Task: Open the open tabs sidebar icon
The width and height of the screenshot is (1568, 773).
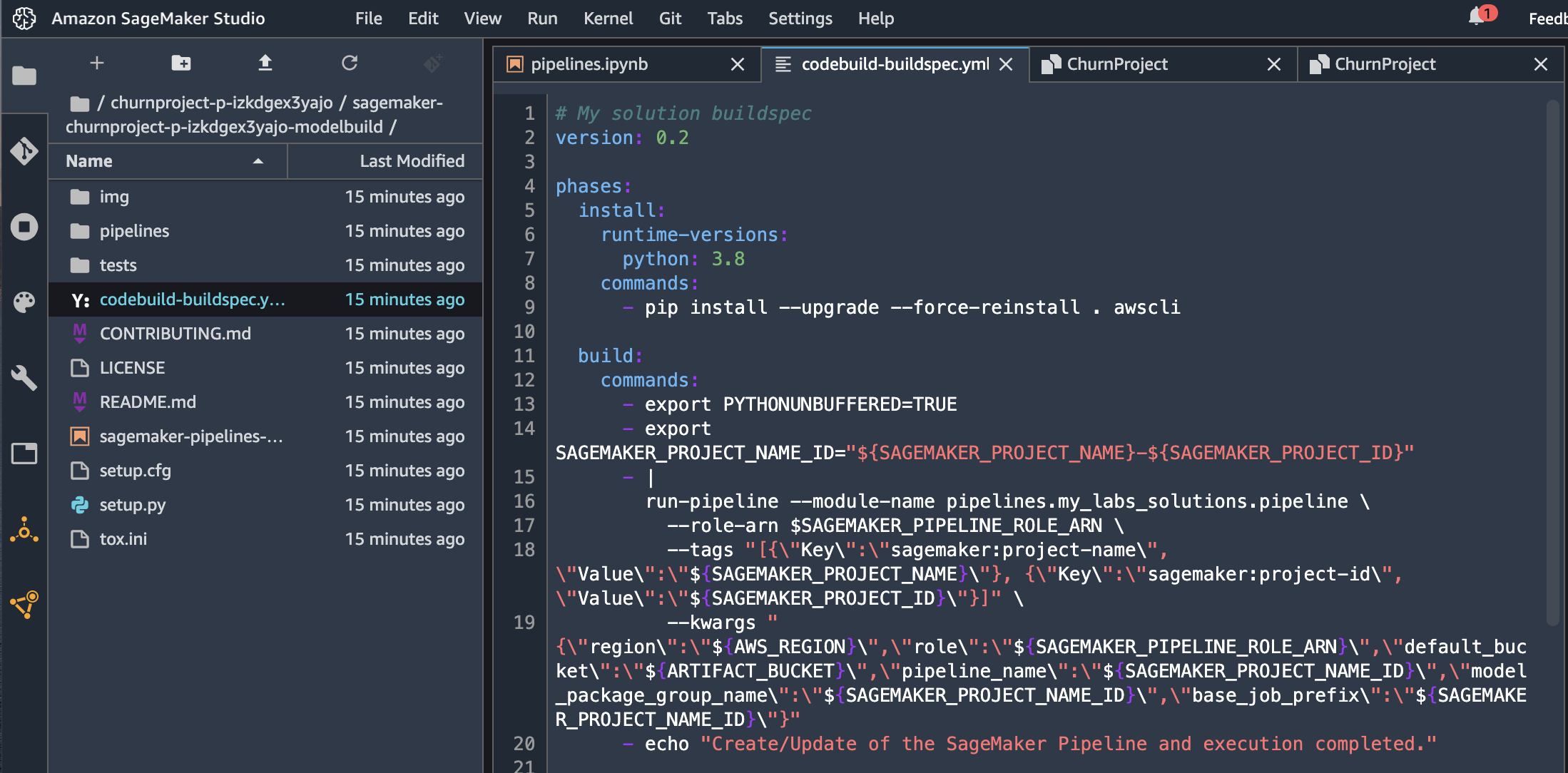Action: tap(24, 454)
